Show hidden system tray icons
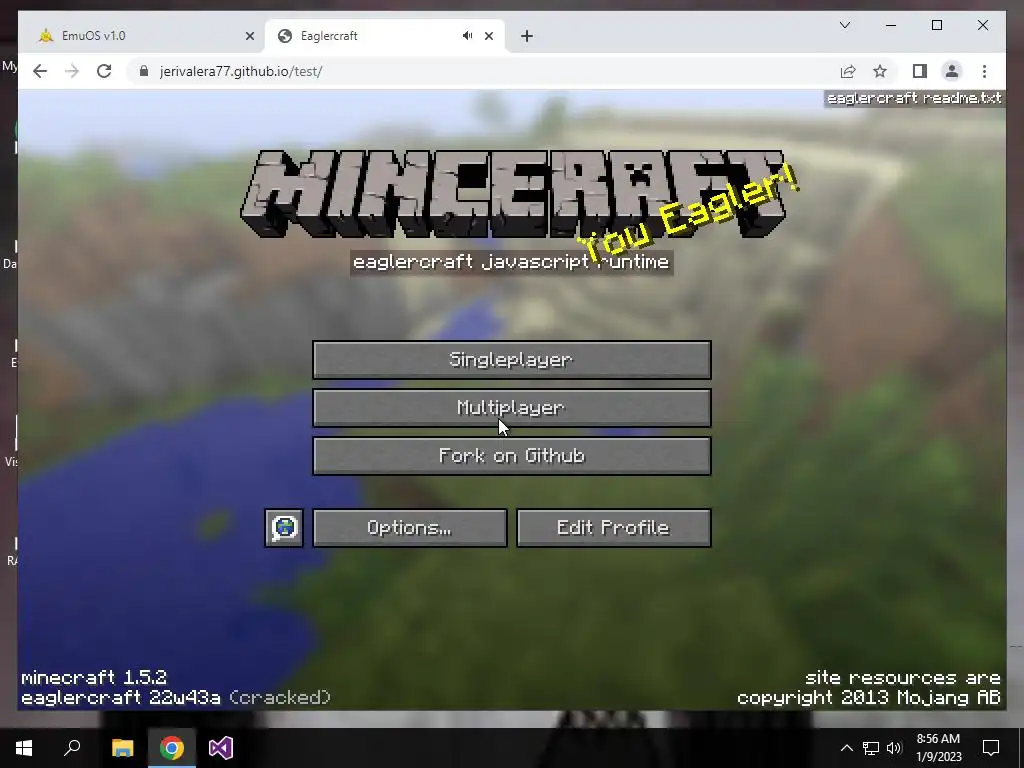 (846, 748)
